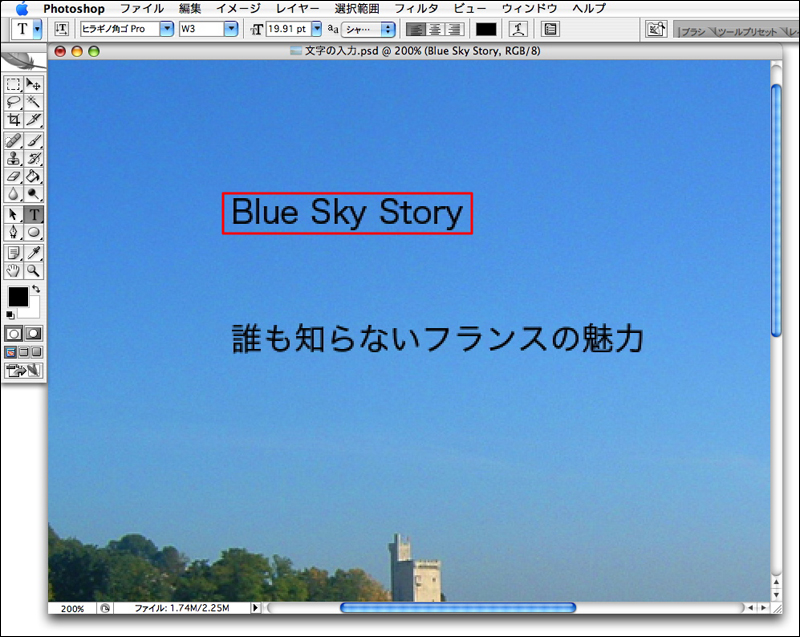
Task: Toggle text orientation in options bar
Action: tap(62, 29)
